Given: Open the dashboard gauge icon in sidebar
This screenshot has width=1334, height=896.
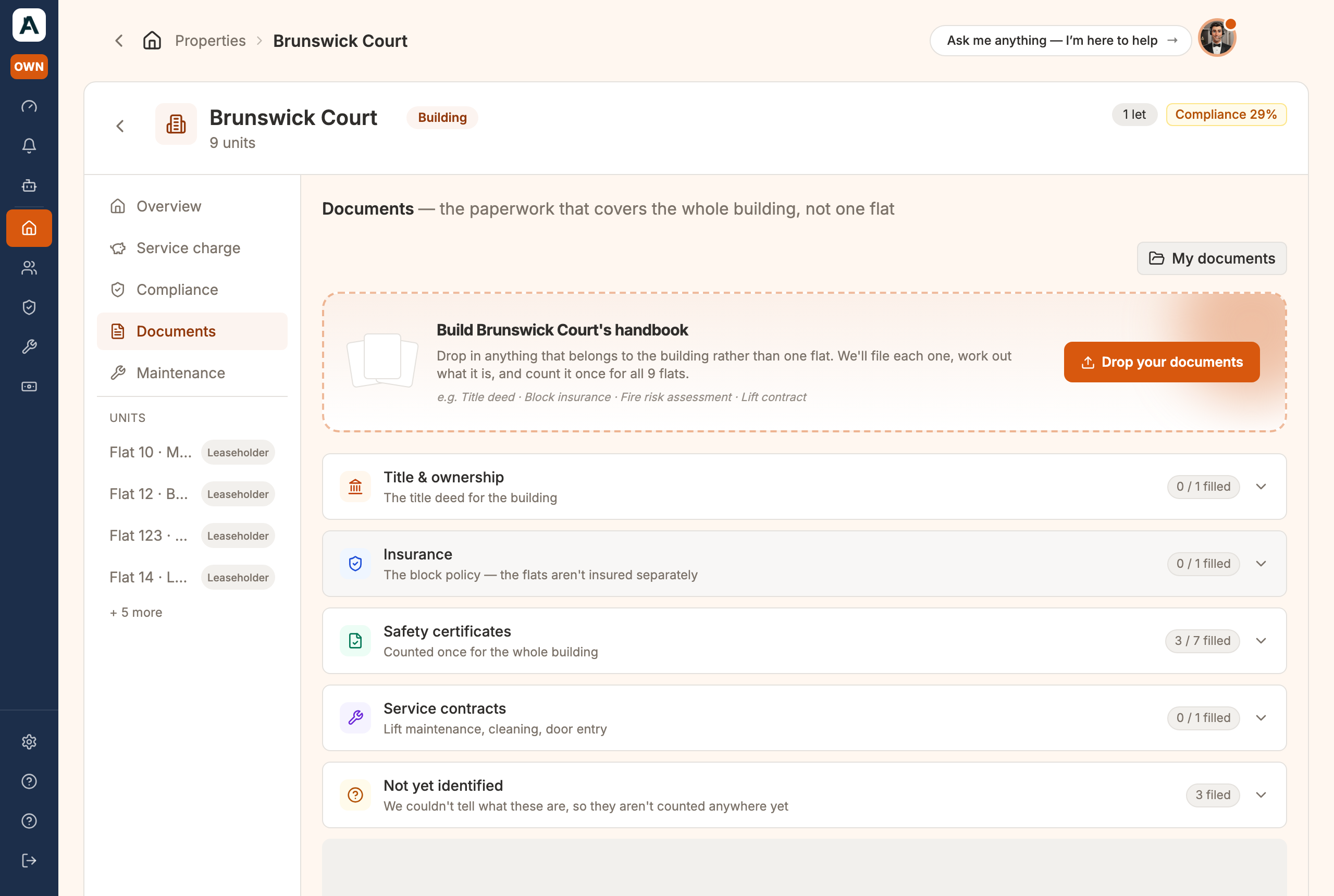Looking at the screenshot, I should [29, 107].
